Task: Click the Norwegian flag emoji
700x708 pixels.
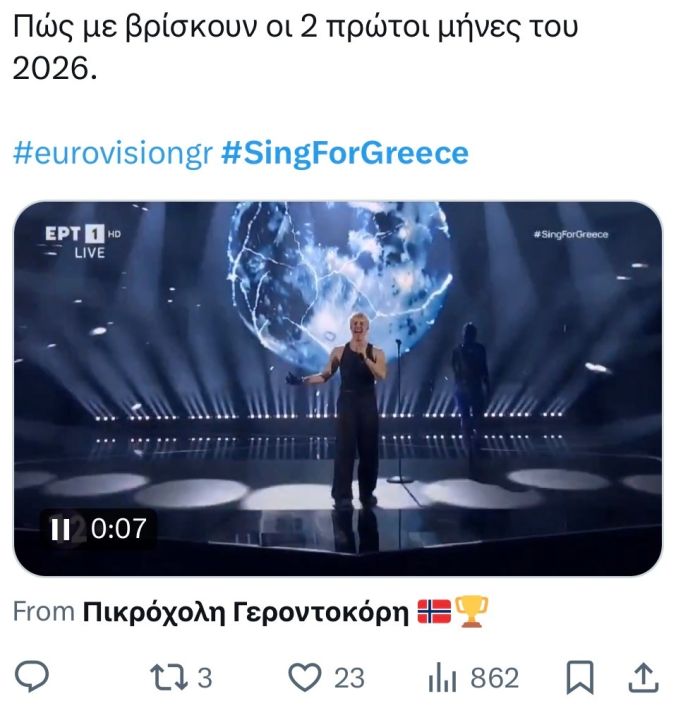Action: point(433,612)
